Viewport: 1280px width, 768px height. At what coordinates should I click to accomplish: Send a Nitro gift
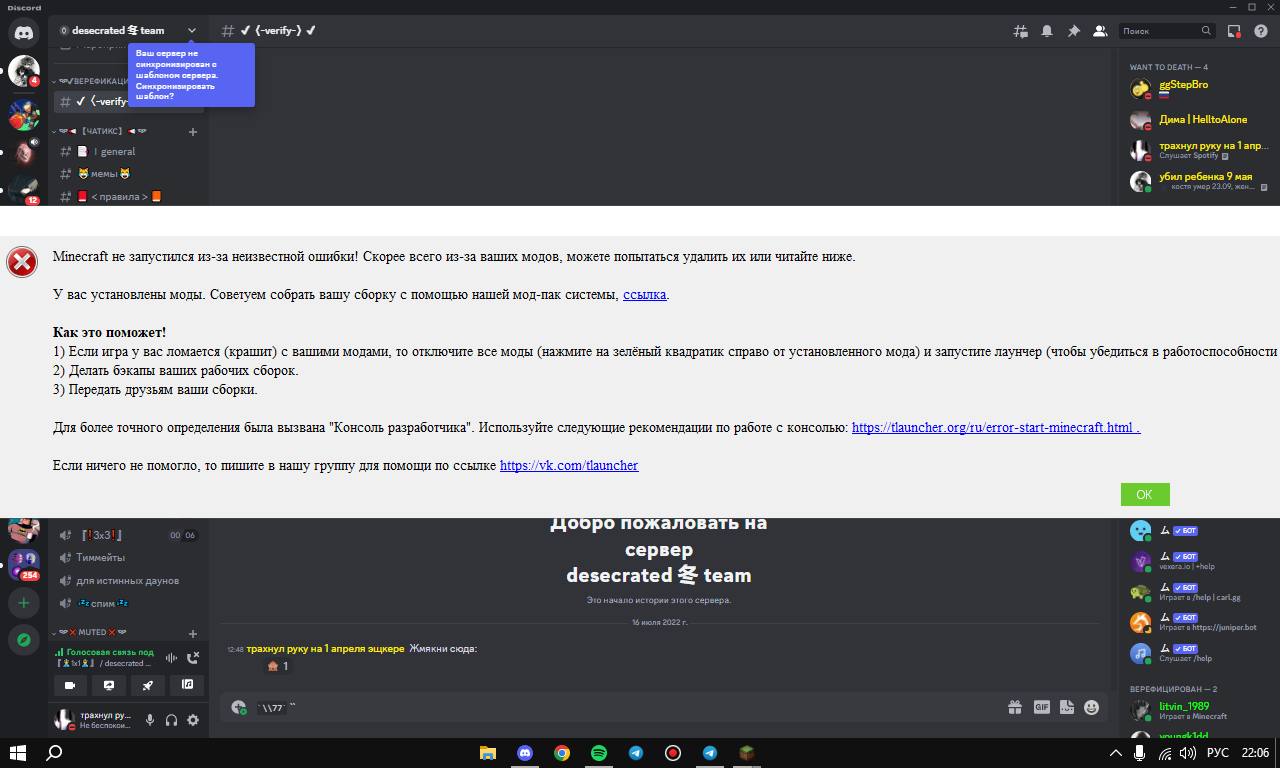(x=1015, y=707)
